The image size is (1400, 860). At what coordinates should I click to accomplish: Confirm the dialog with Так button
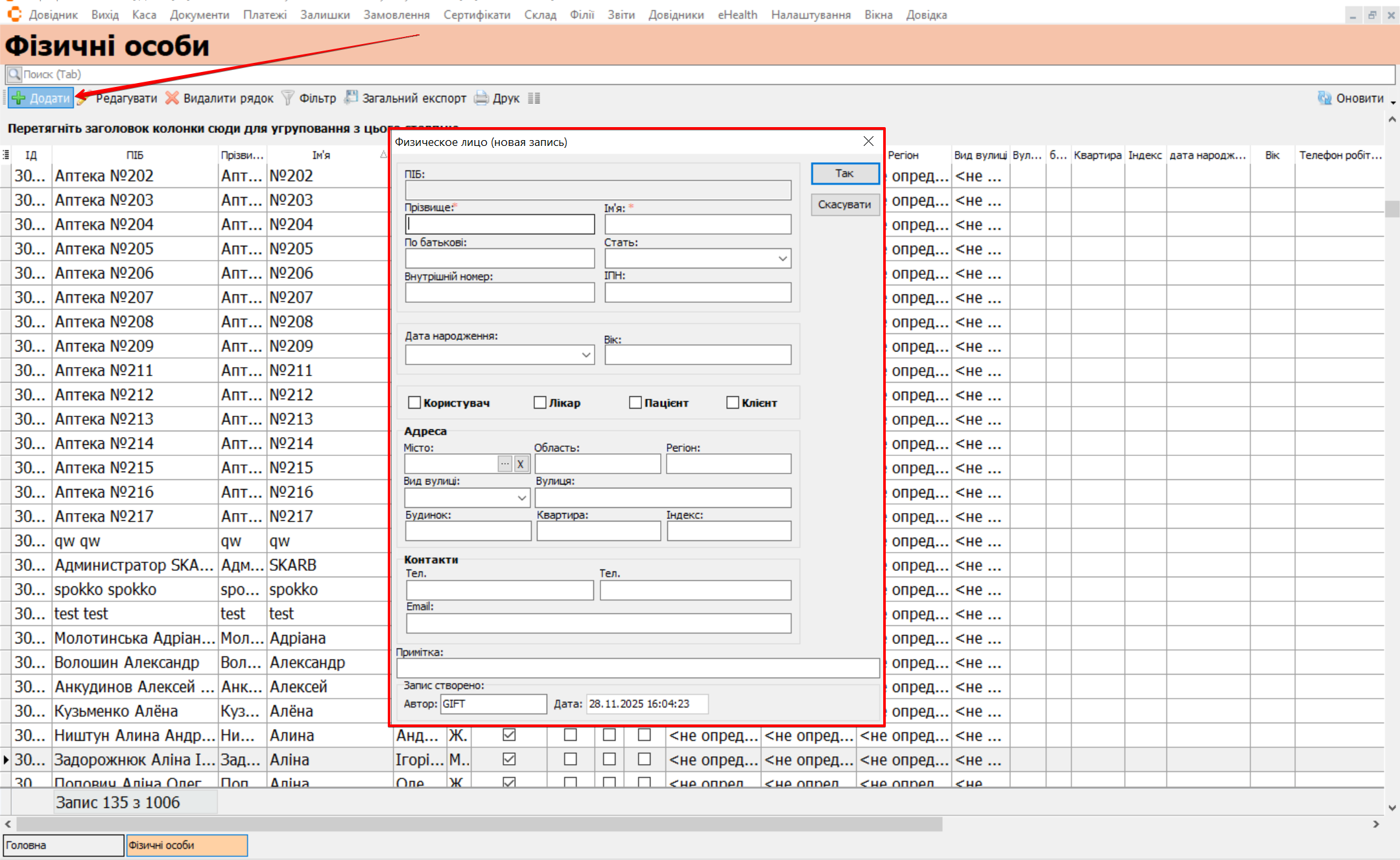[844, 173]
